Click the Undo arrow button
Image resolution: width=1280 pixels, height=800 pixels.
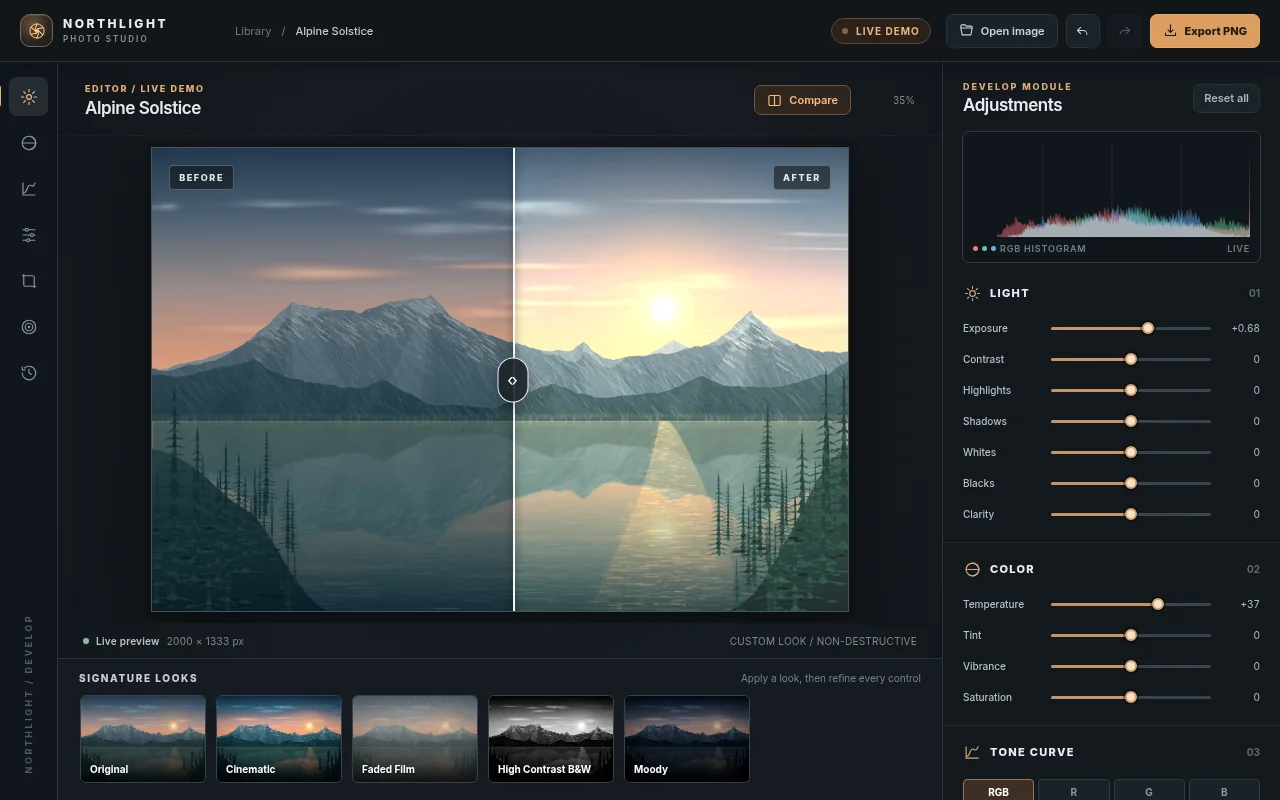[1082, 31]
